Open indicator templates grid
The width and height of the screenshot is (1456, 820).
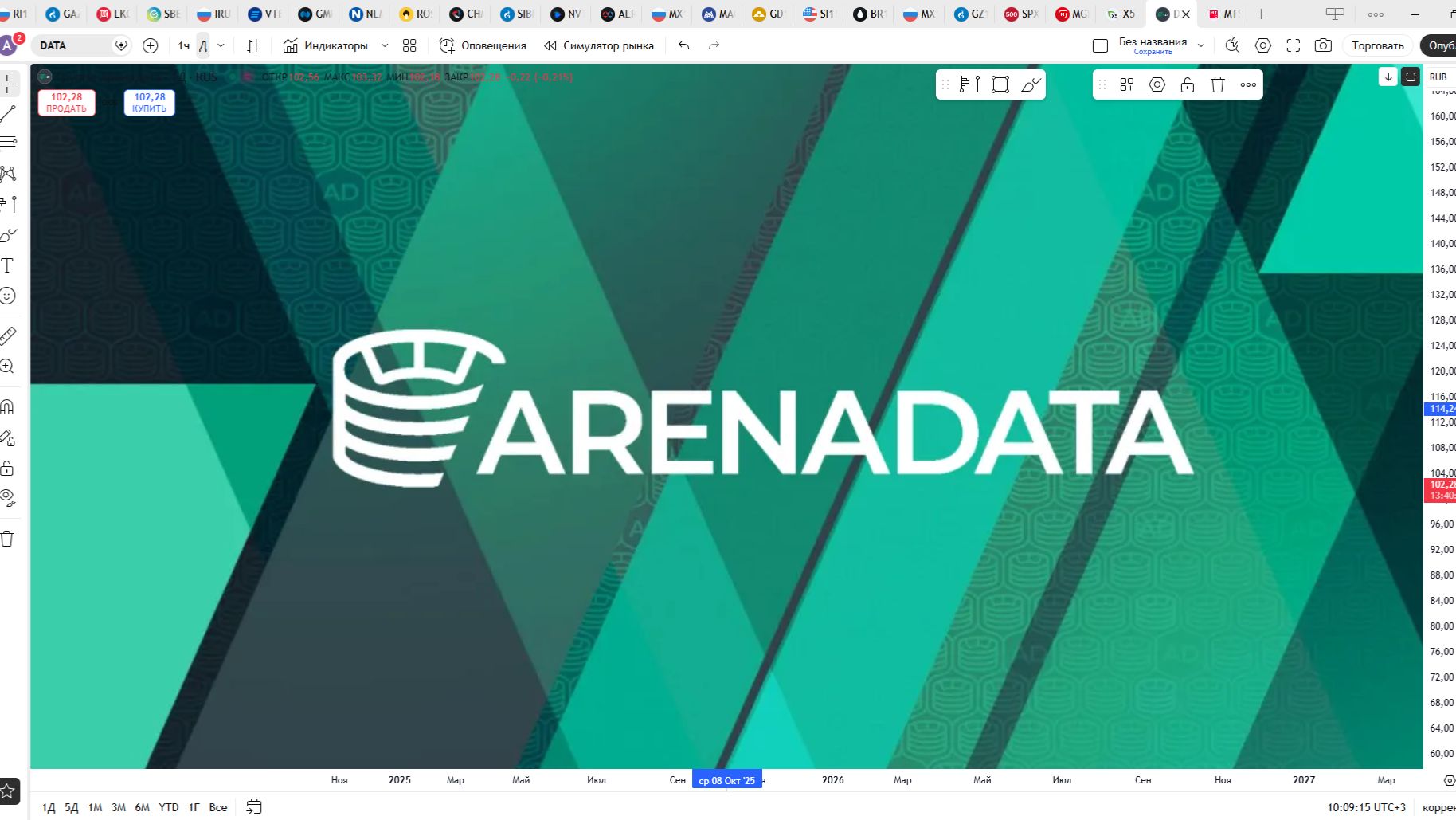tap(409, 45)
